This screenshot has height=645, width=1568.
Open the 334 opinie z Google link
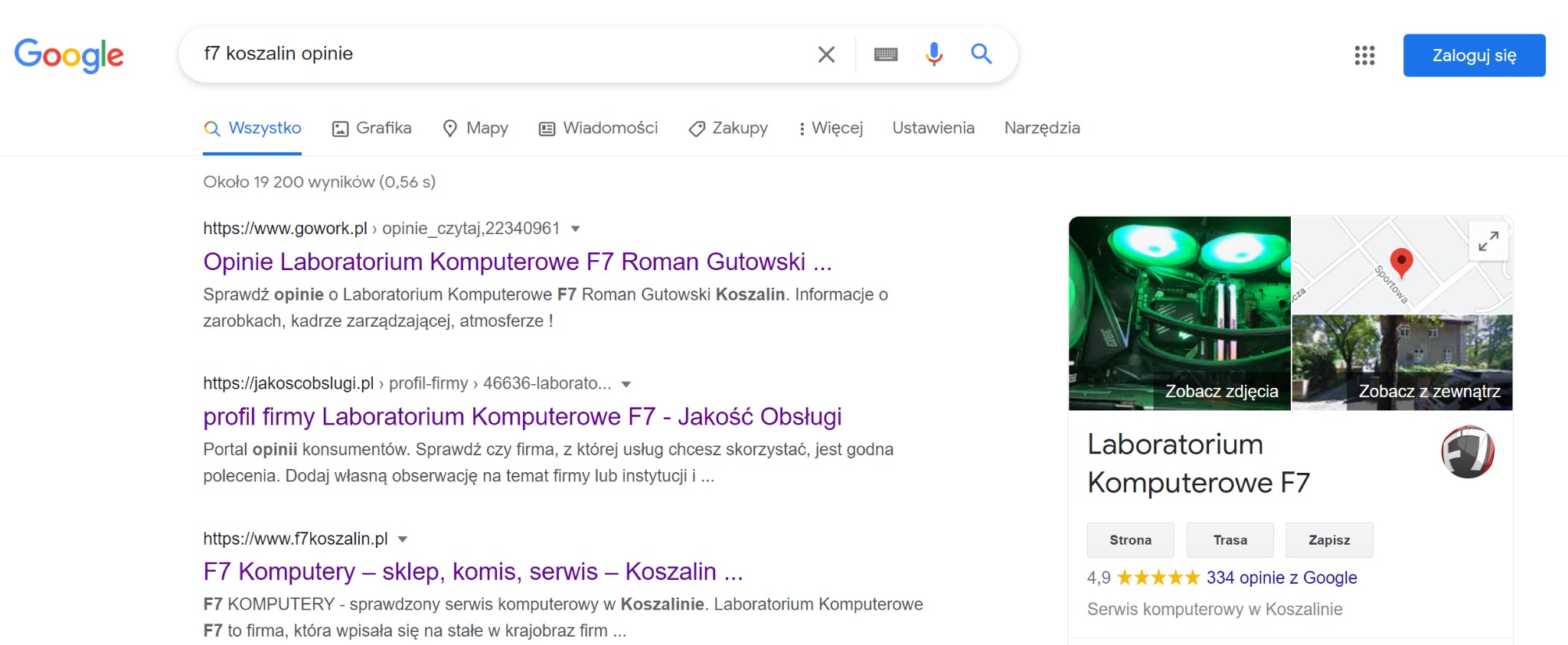(1280, 578)
